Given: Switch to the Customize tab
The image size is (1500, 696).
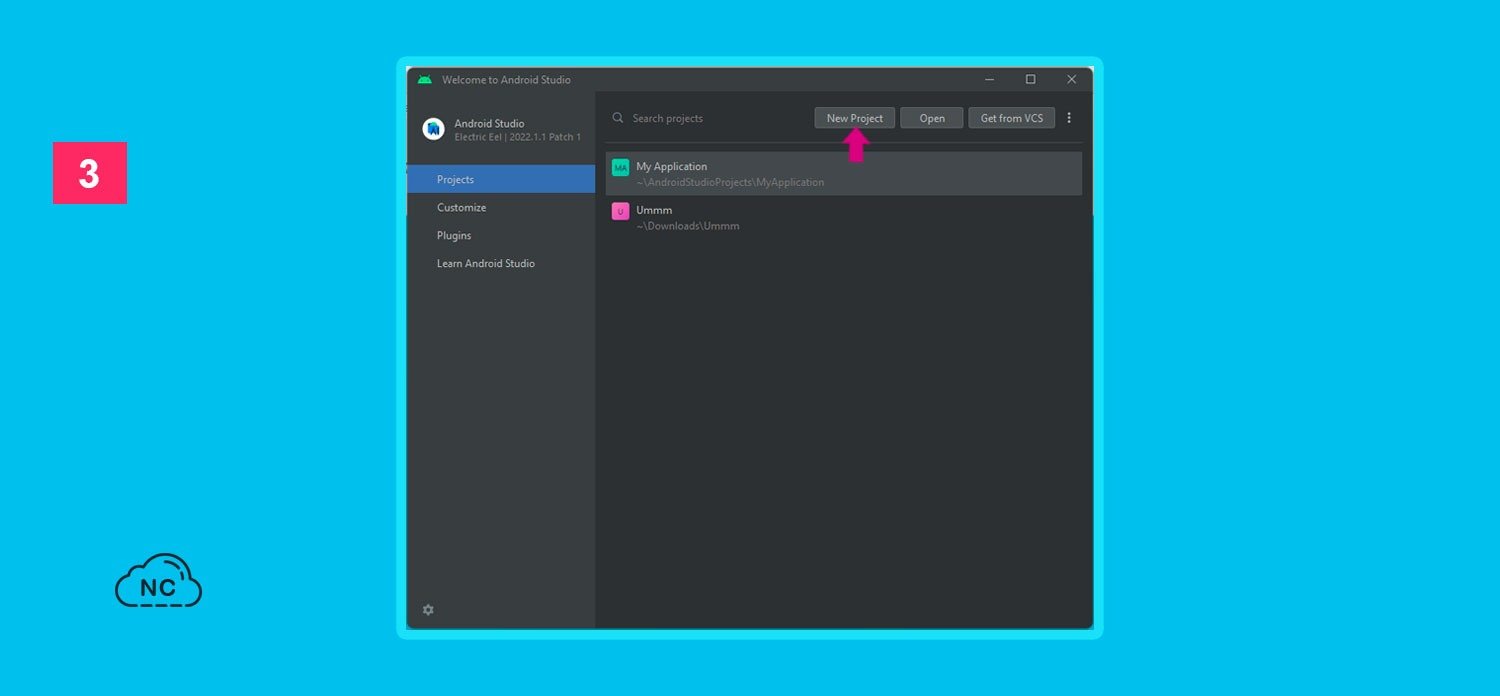Looking at the screenshot, I should [x=501, y=207].
